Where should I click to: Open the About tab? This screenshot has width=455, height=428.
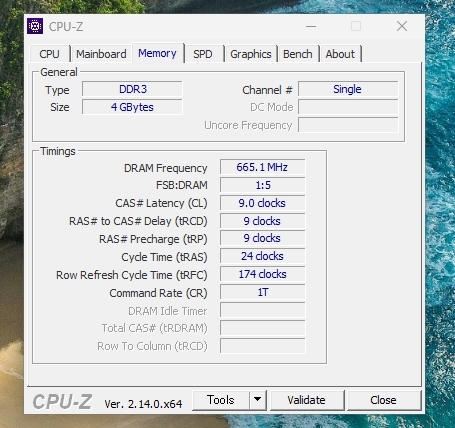point(340,54)
